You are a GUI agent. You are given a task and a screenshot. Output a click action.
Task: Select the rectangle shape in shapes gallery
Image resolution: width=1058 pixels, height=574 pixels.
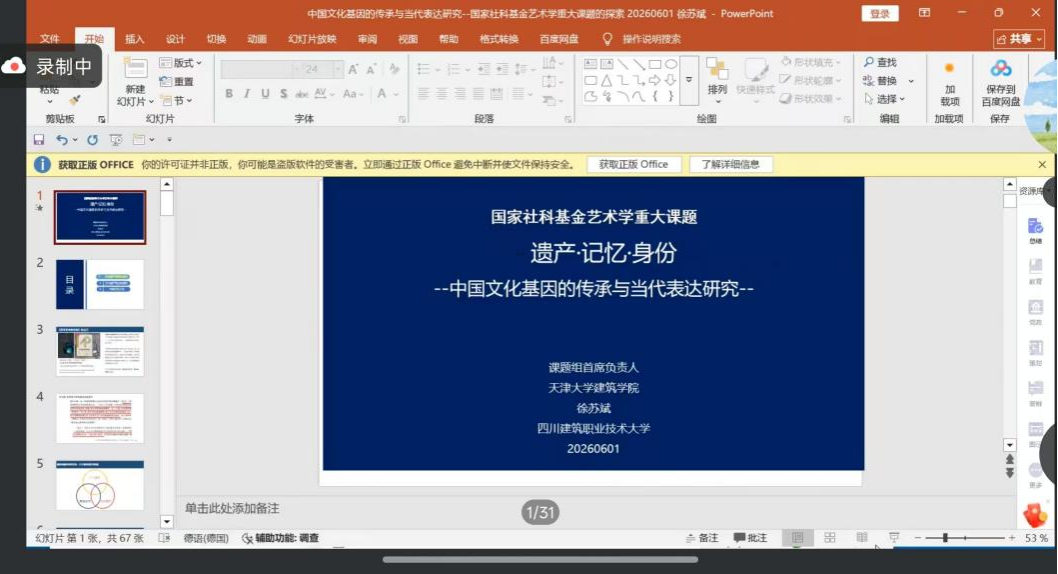pyautogui.click(x=655, y=64)
